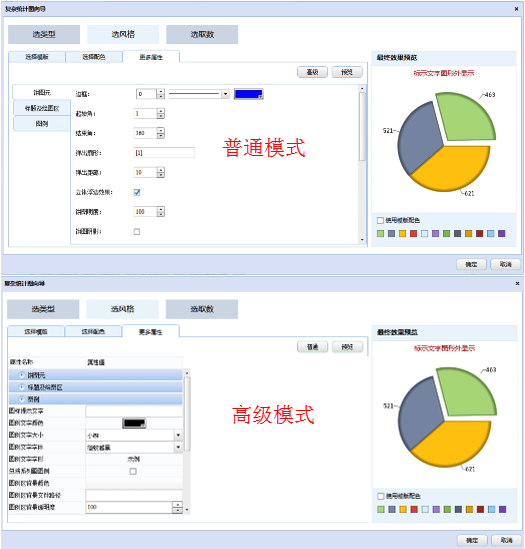525x549 pixels.
Task: Increase legend background transparency stepper showing 100
Action: [178, 505]
